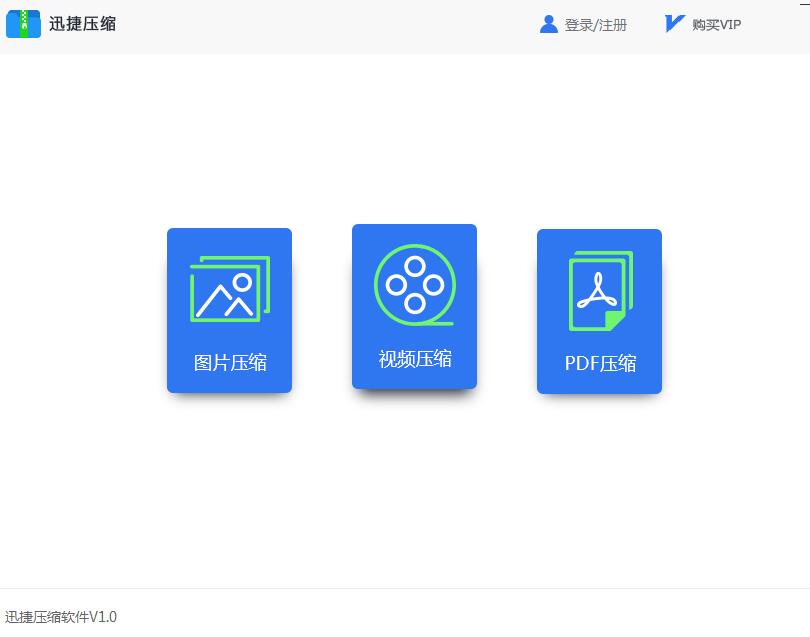Open the 购买VIP purchase link
The width and height of the screenshot is (810, 637).
(716, 24)
